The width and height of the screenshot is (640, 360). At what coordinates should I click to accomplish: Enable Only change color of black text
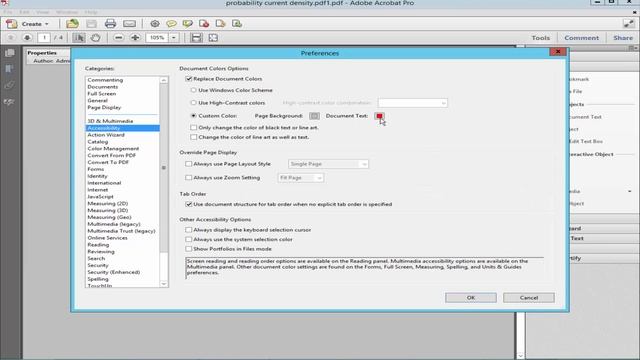[193, 128]
